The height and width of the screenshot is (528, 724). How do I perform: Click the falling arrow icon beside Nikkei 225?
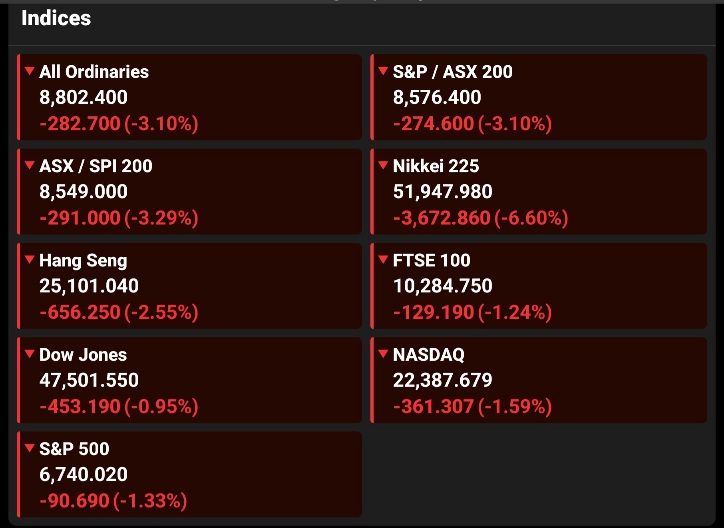[x=383, y=166]
